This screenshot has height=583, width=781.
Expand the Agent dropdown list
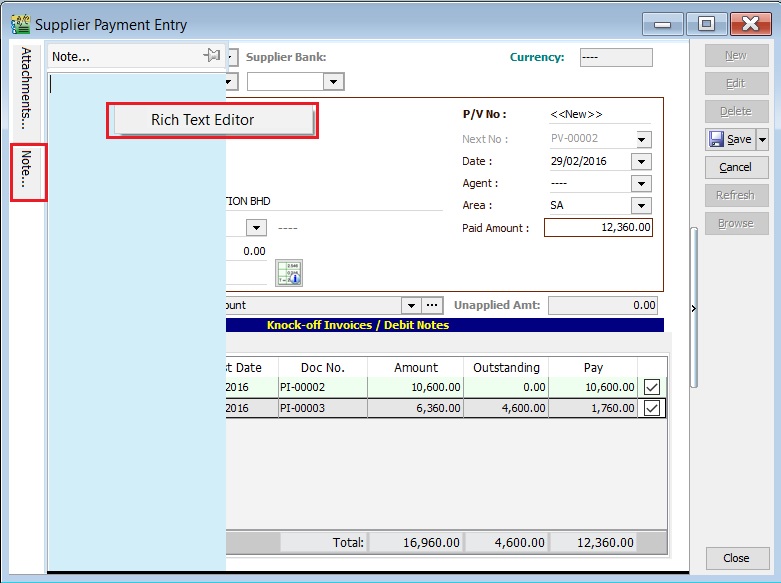642,184
